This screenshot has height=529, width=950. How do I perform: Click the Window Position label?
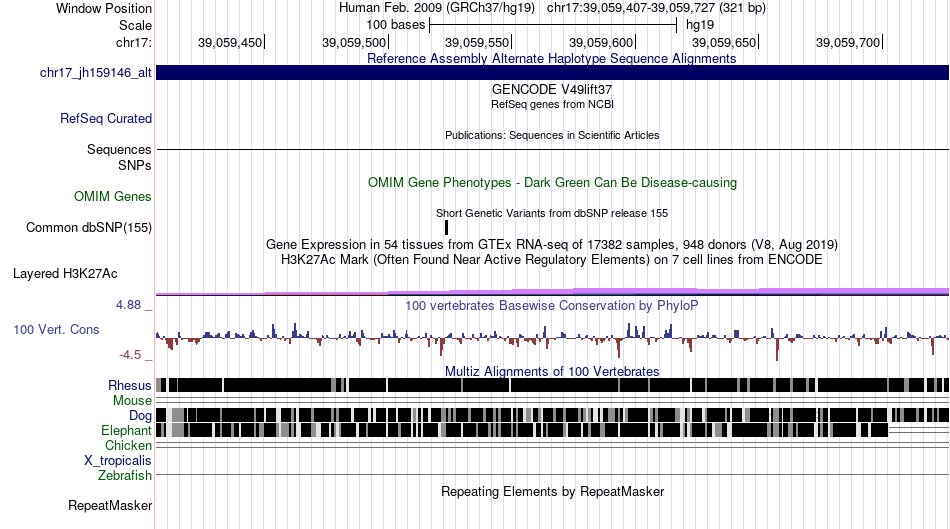104,8
